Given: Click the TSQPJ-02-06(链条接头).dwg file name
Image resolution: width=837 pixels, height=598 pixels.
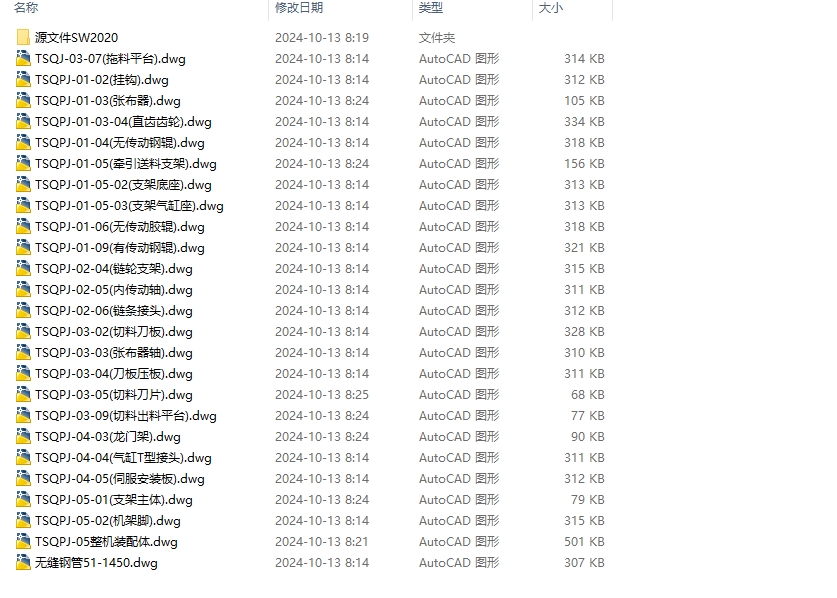Looking at the screenshot, I should (x=114, y=311).
